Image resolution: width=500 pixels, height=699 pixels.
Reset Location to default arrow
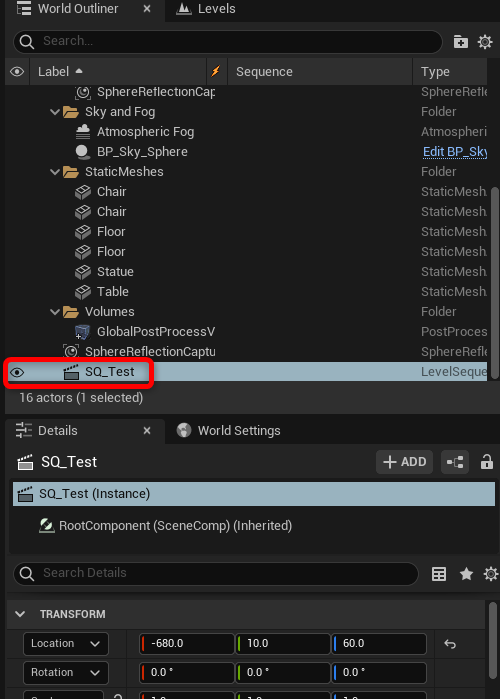point(450,644)
